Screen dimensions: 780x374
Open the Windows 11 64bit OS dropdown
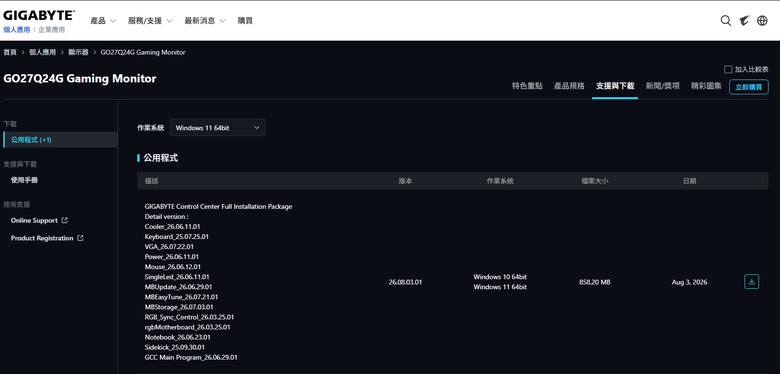[217, 128]
